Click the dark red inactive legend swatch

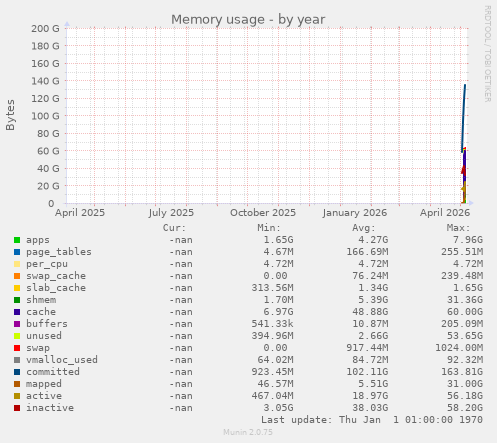pyautogui.click(x=17, y=408)
